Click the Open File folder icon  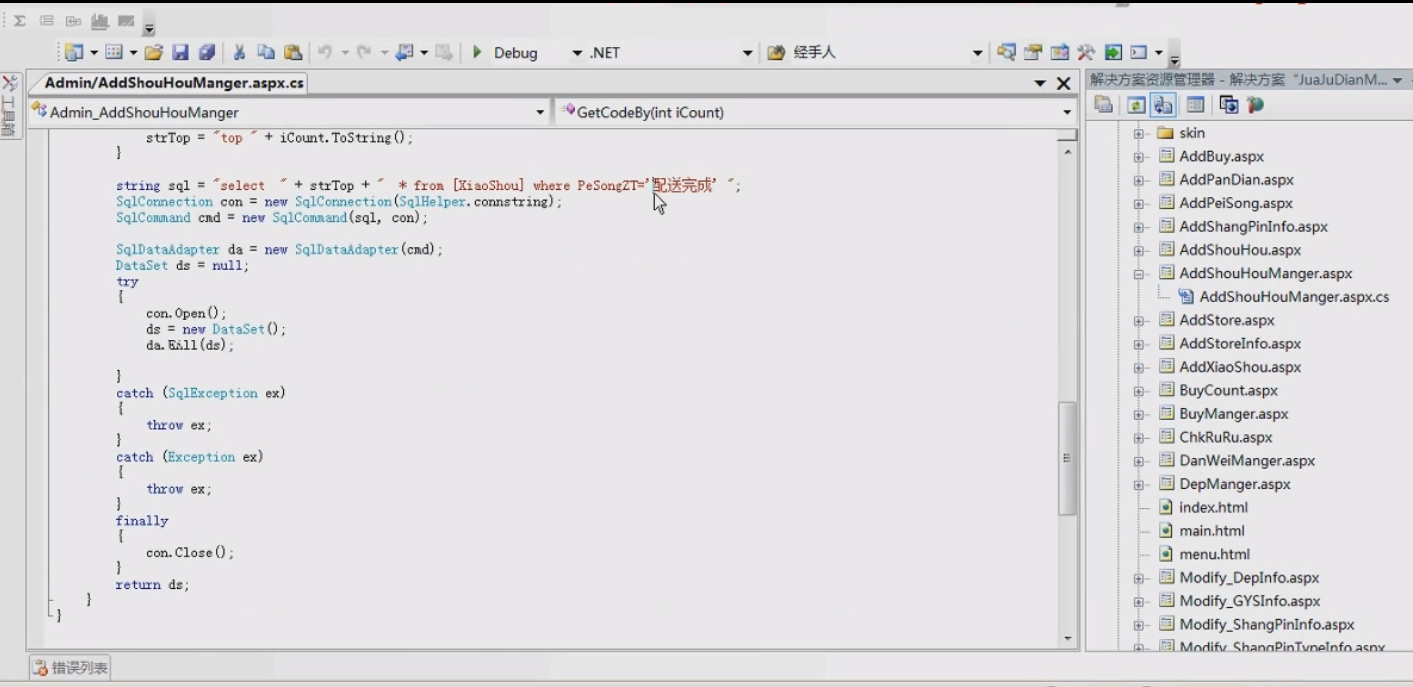(153, 53)
